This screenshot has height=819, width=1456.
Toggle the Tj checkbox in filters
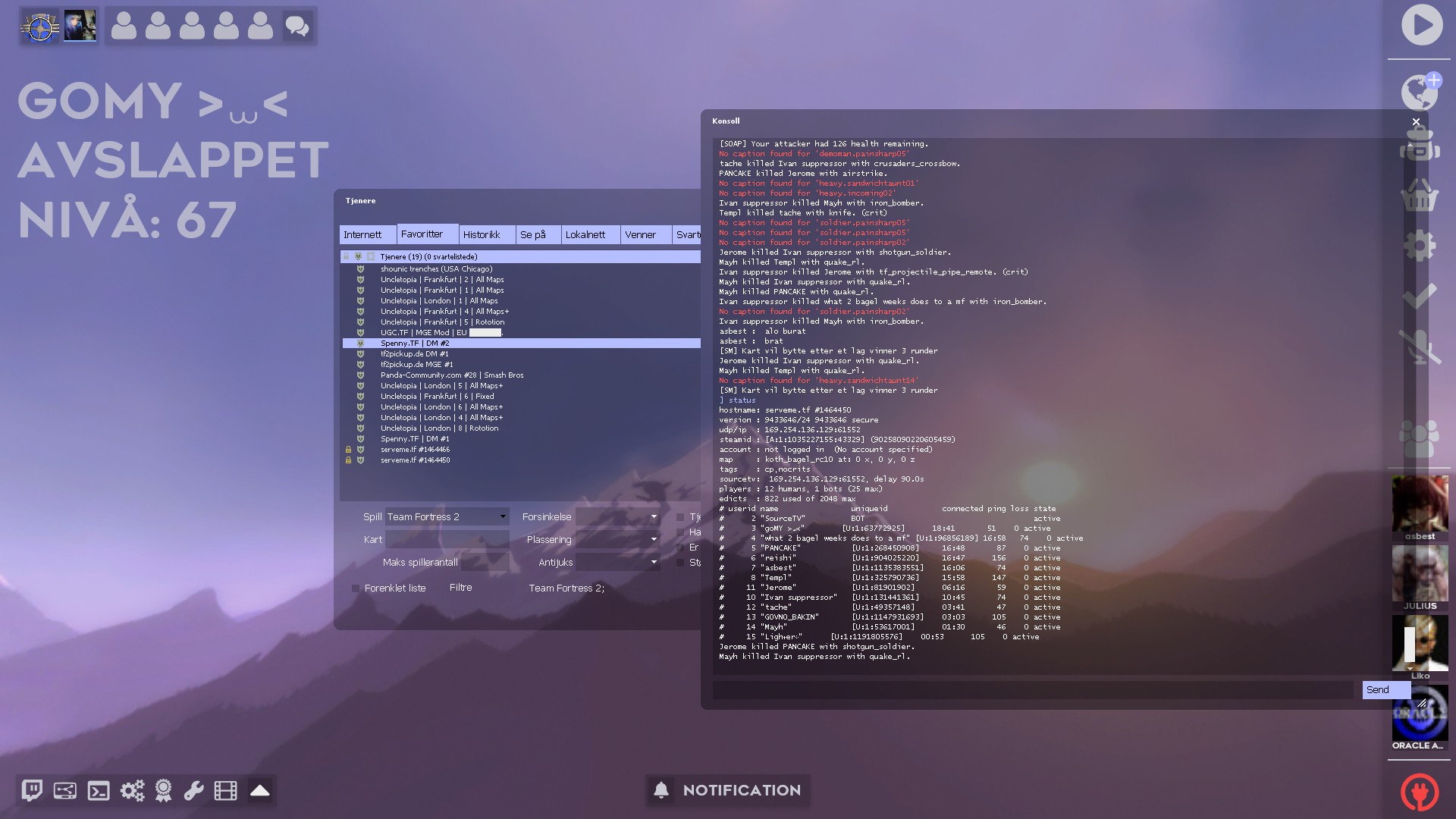[x=680, y=517]
